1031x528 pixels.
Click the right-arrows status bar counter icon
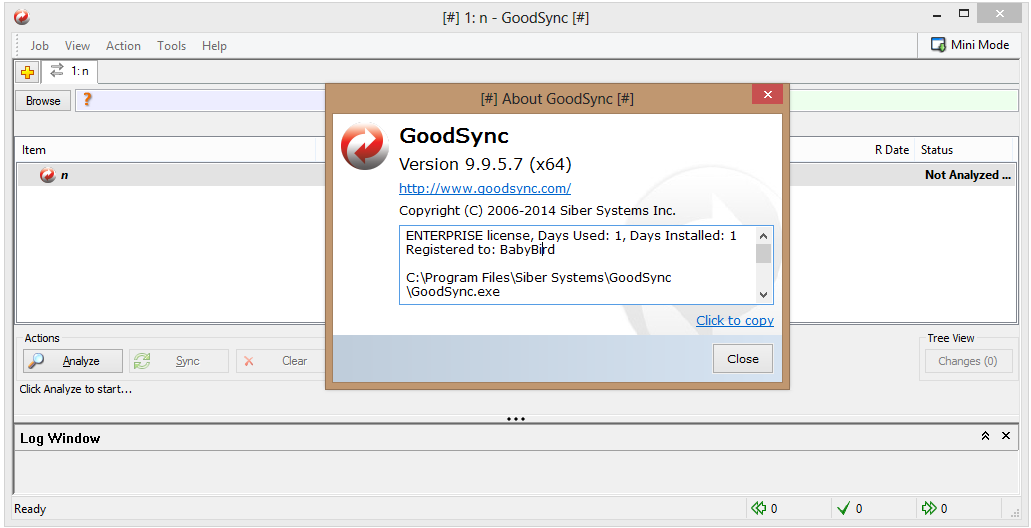pyautogui.click(x=929, y=508)
